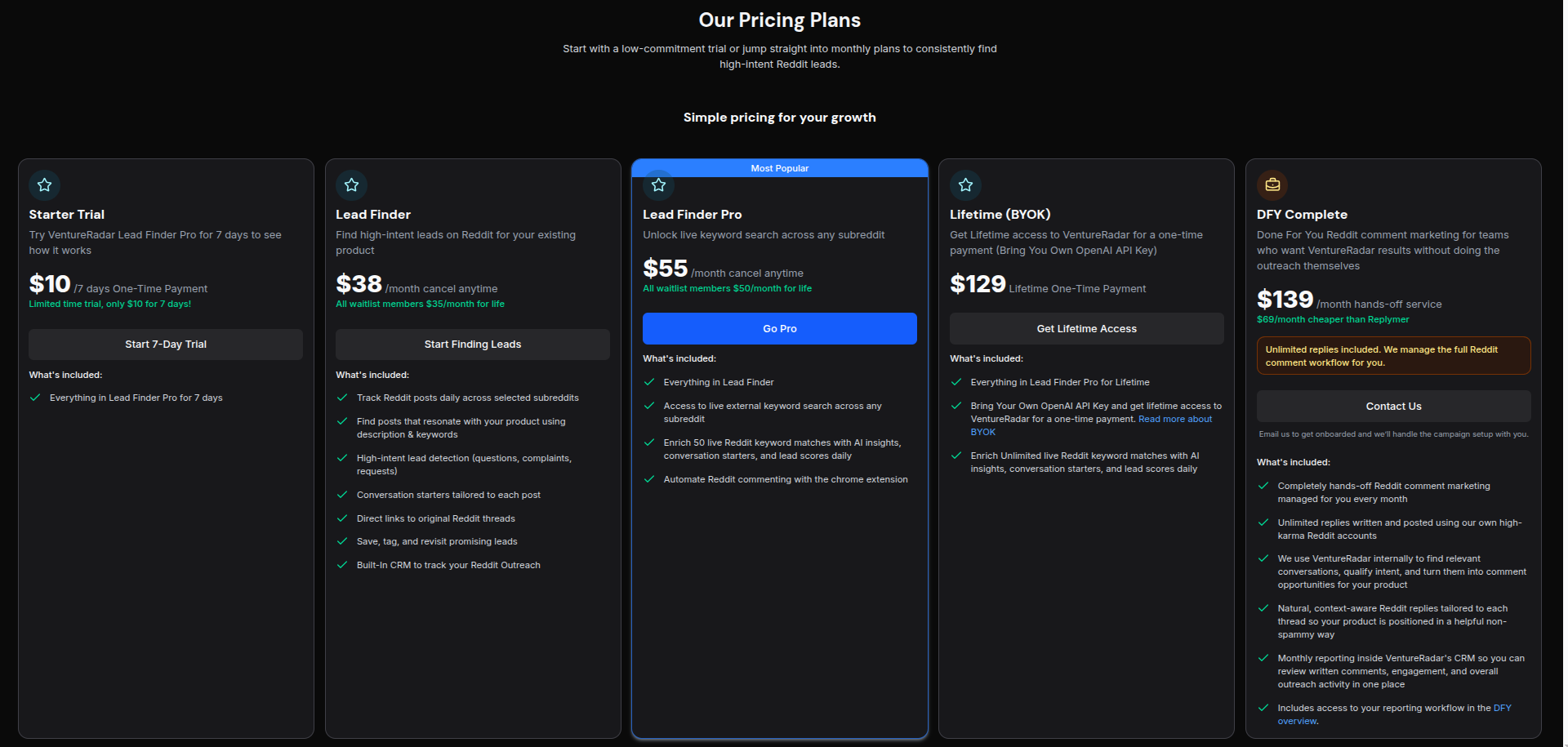
Task: Click checkmark beside 'Built-In CRM to track' feature
Action: (342, 565)
